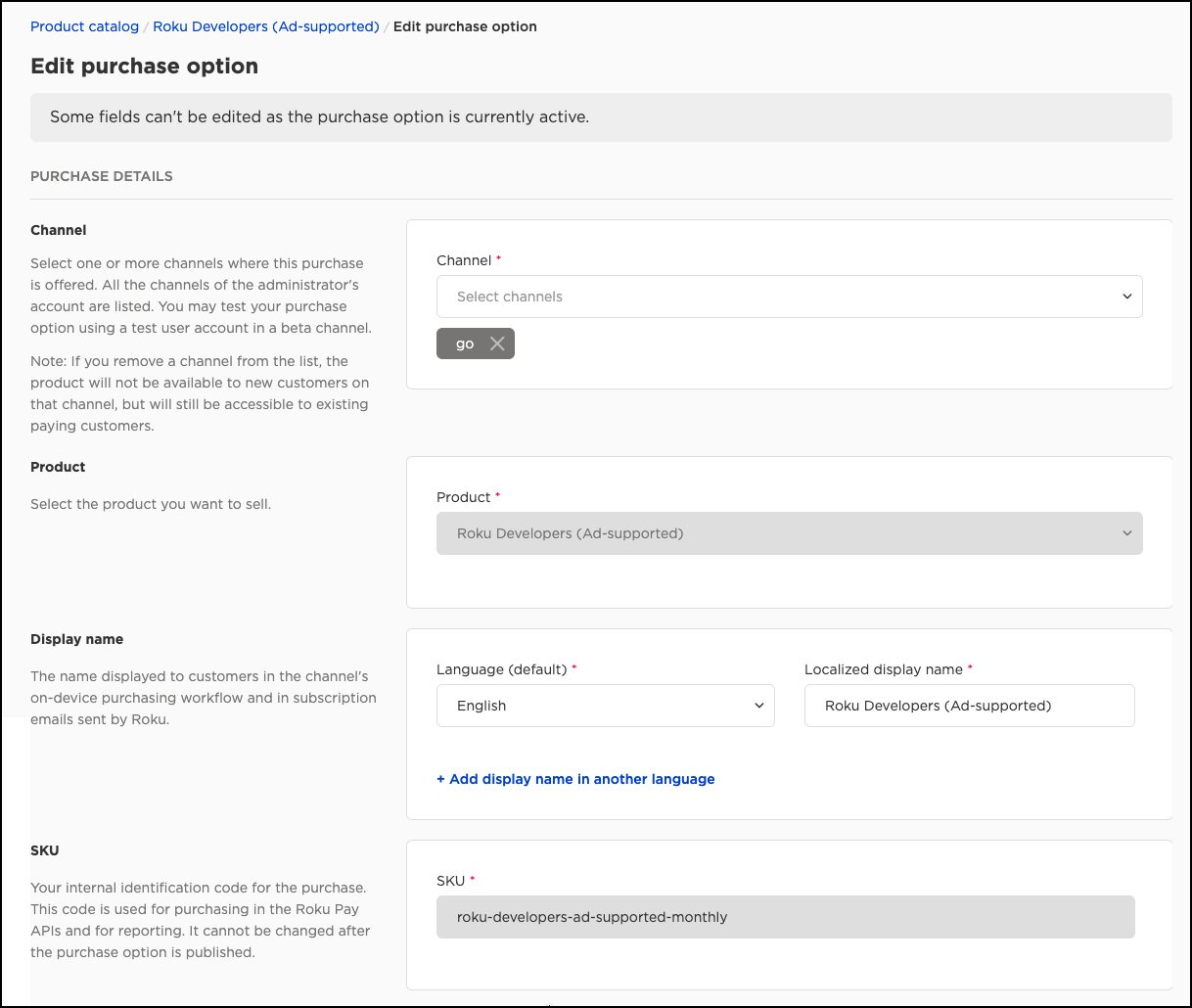The height and width of the screenshot is (1008, 1192).
Task: Click the Language (default) field label
Action: 503,669
